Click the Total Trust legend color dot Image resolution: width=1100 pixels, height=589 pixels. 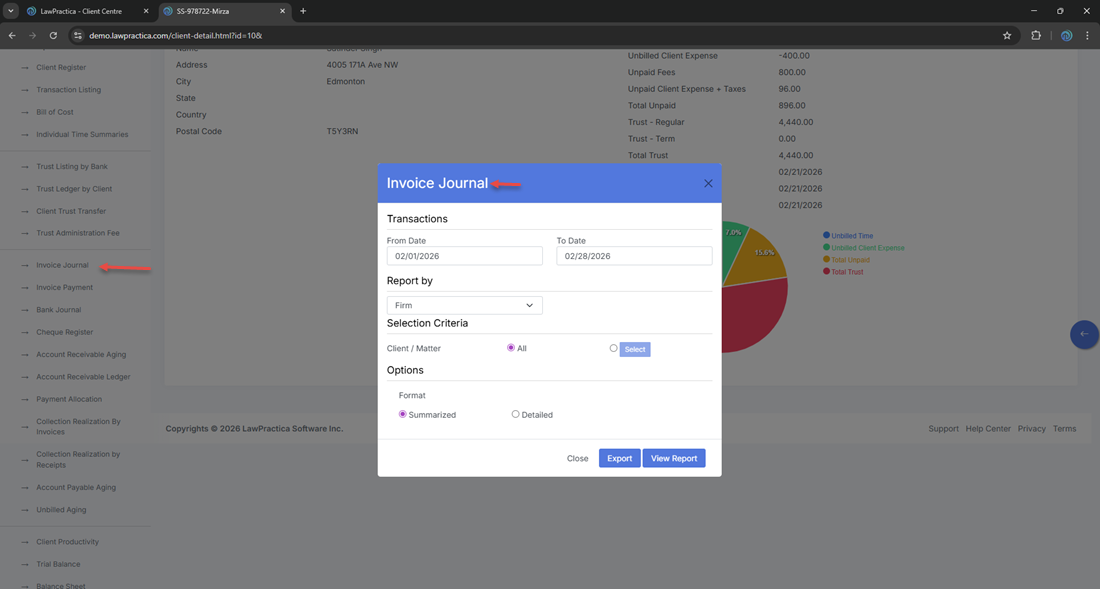[x=826, y=272]
